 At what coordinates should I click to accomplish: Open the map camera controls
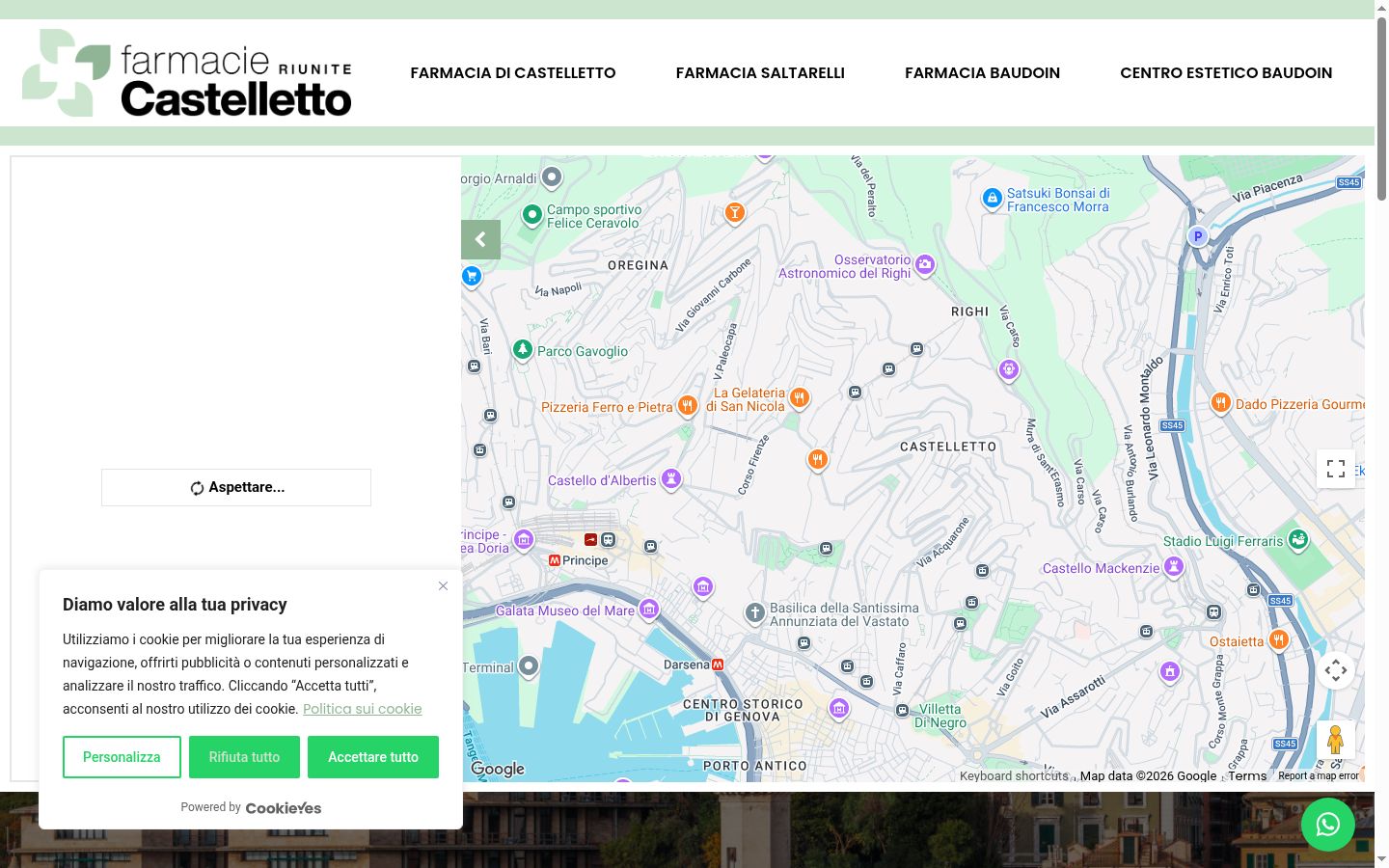click(1336, 670)
